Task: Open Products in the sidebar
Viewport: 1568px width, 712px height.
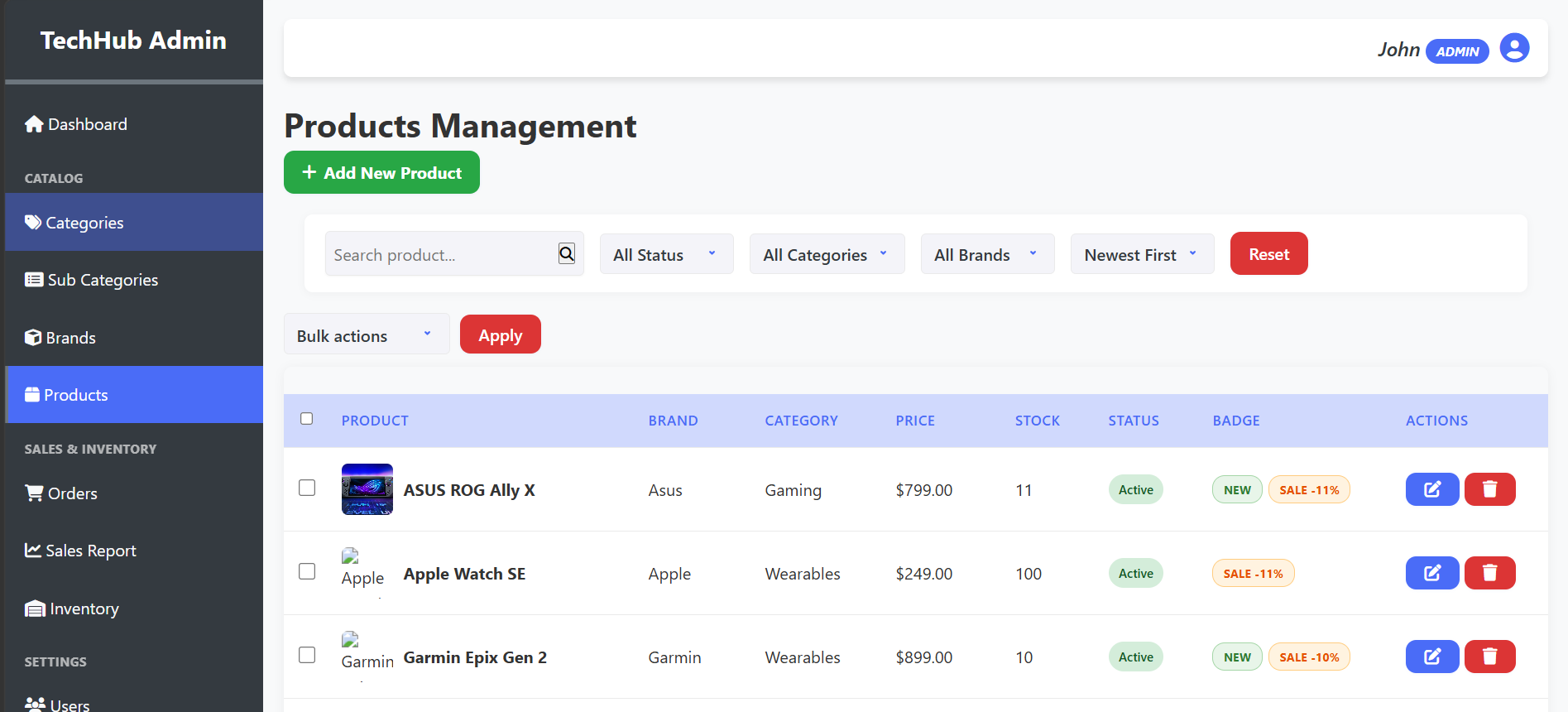Action: click(134, 394)
